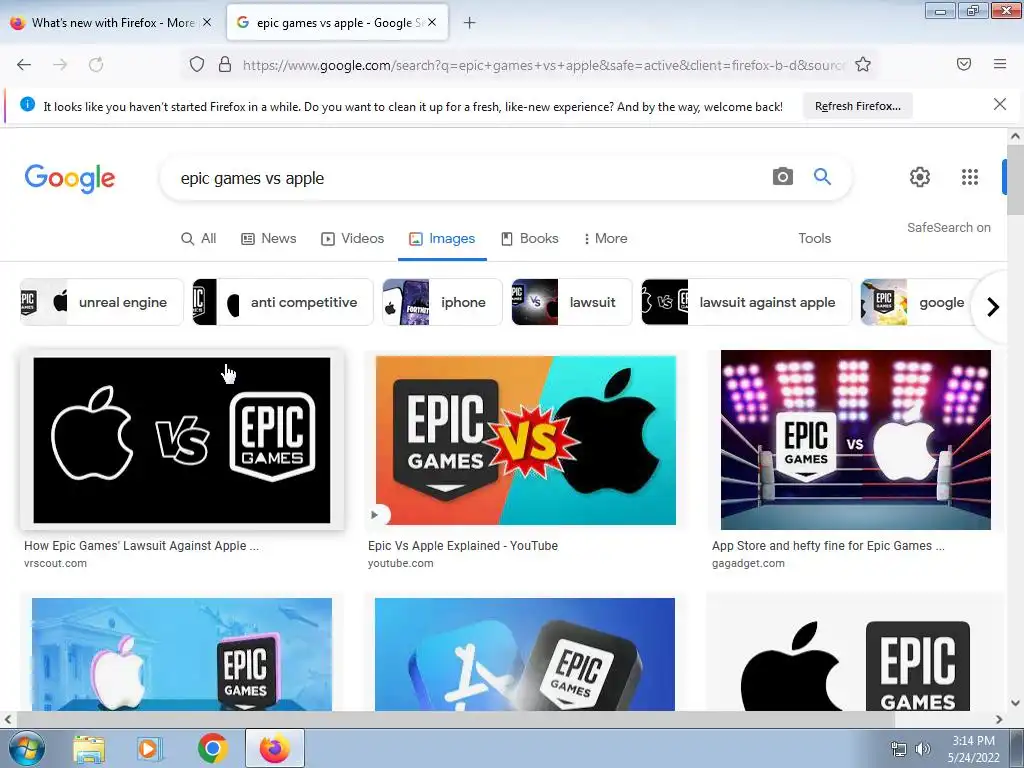Bookmark this page with the star icon
The height and width of the screenshot is (768, 1024).
click(x=863, y=64)
